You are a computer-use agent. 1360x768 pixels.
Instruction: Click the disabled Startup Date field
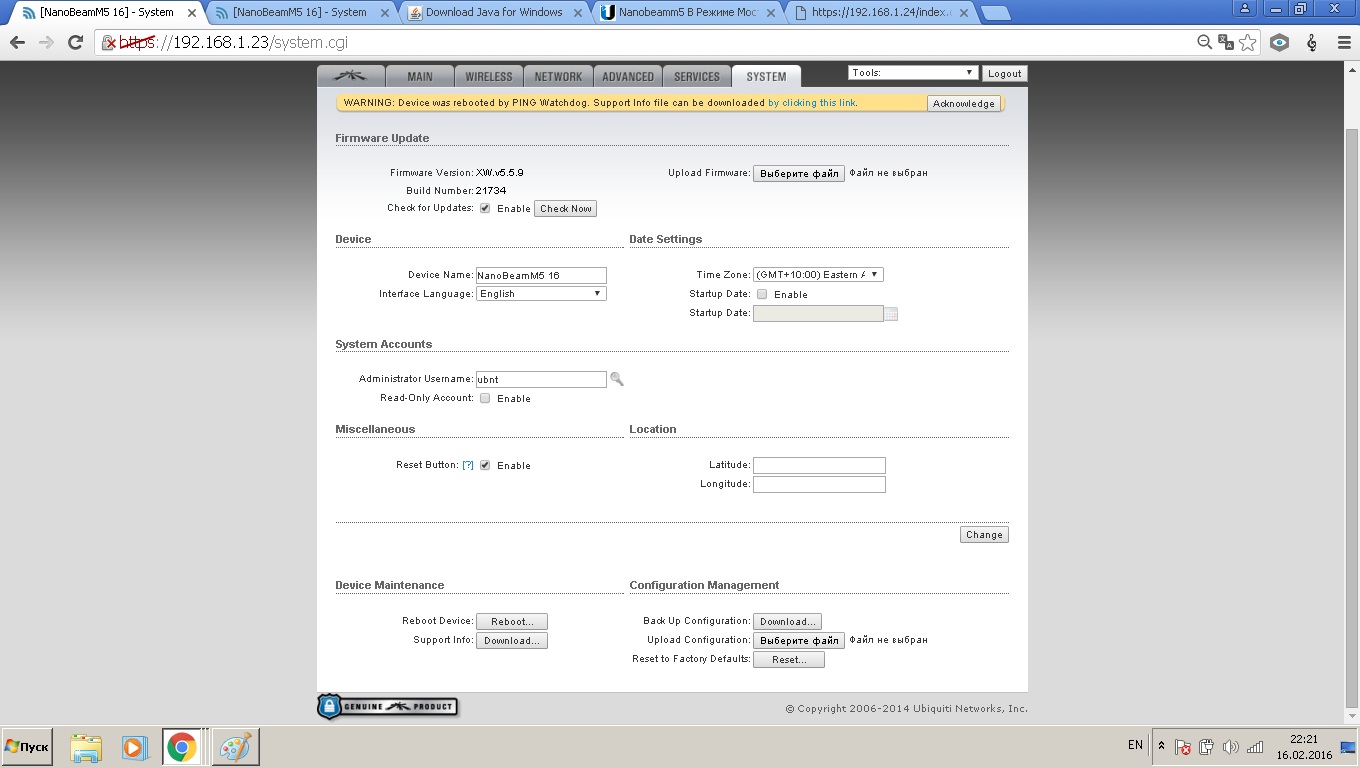click(818, 313)
